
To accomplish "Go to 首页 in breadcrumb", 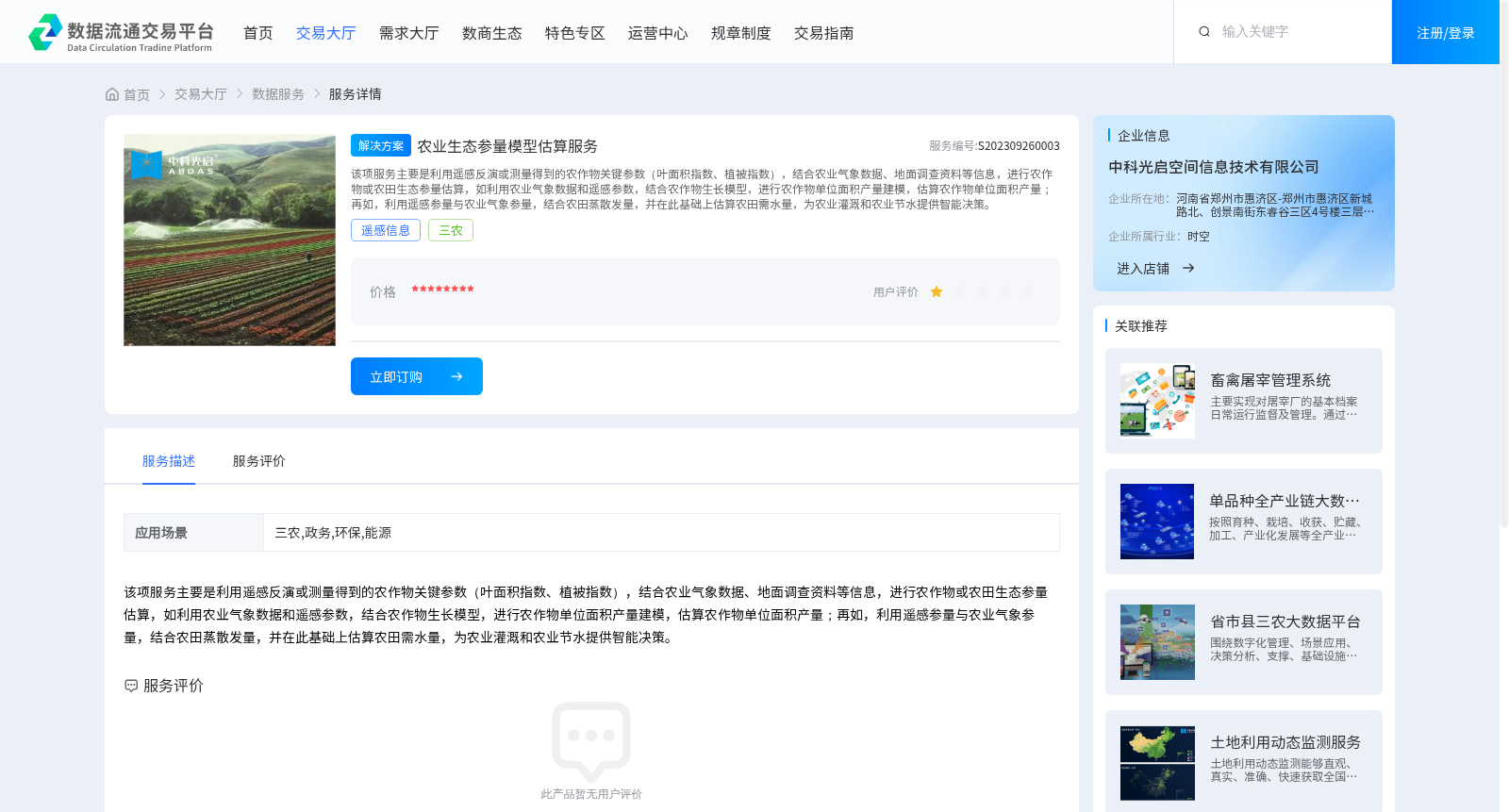I will (137, 94).
